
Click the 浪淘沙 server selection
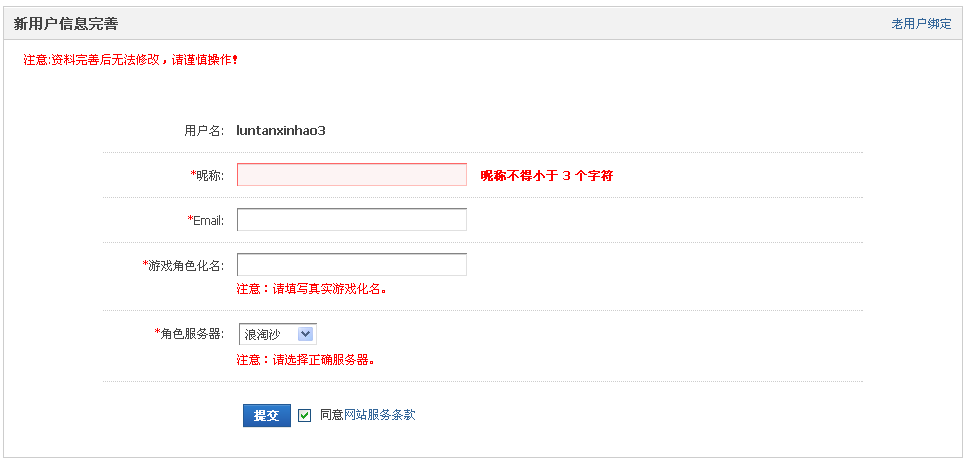277,335
